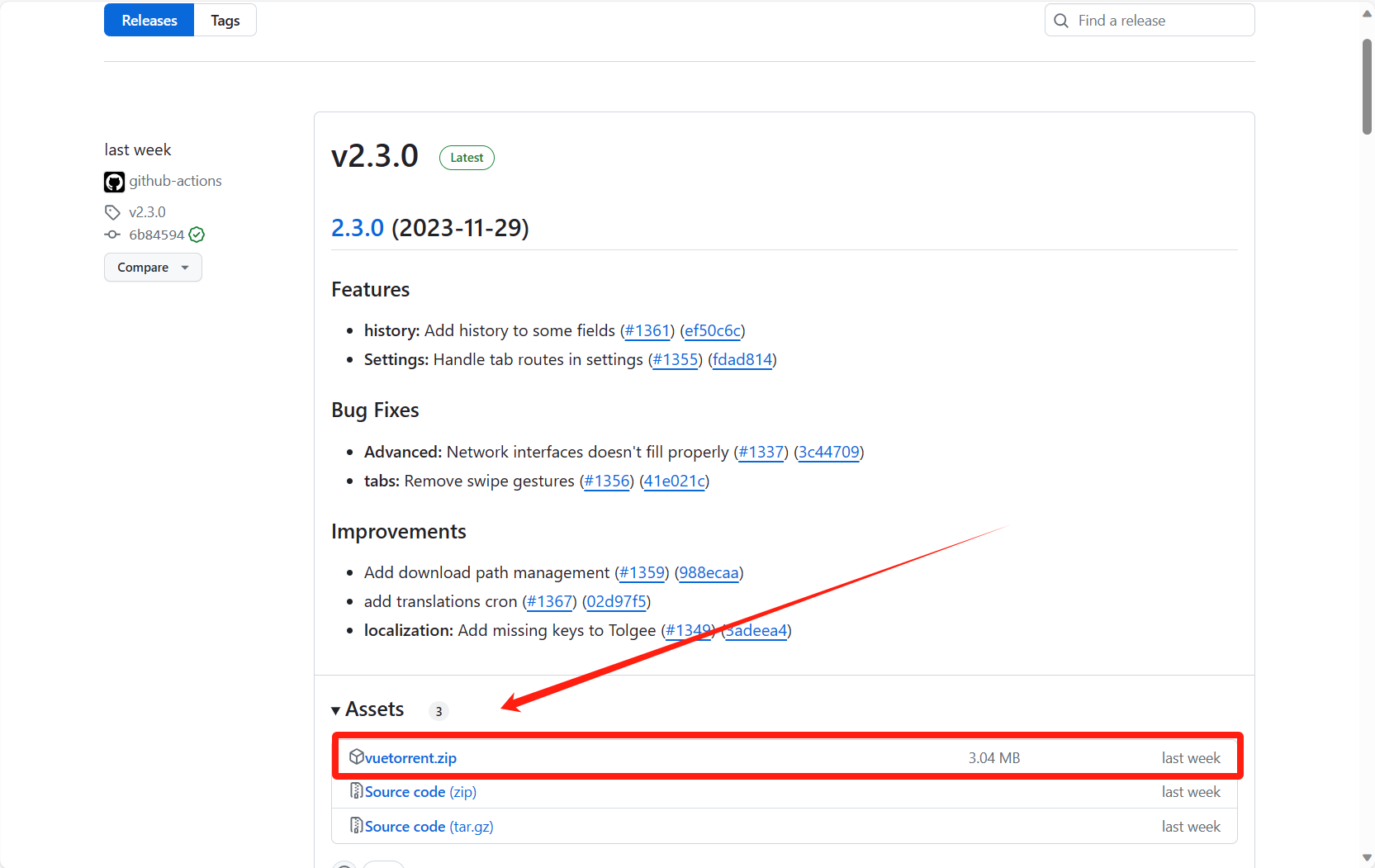Viewport: 1375px width, 868px height.
Task: Open pull request #1361 link
Action: click(x=647, y=331)
